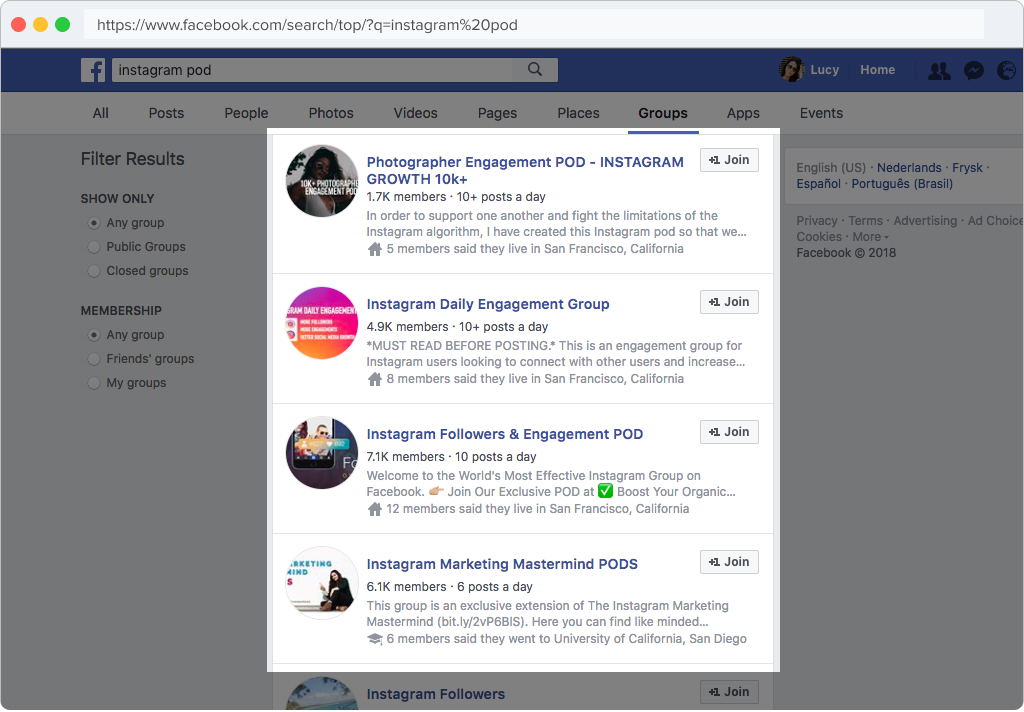Open the Terms footer link

pos(865,221)
